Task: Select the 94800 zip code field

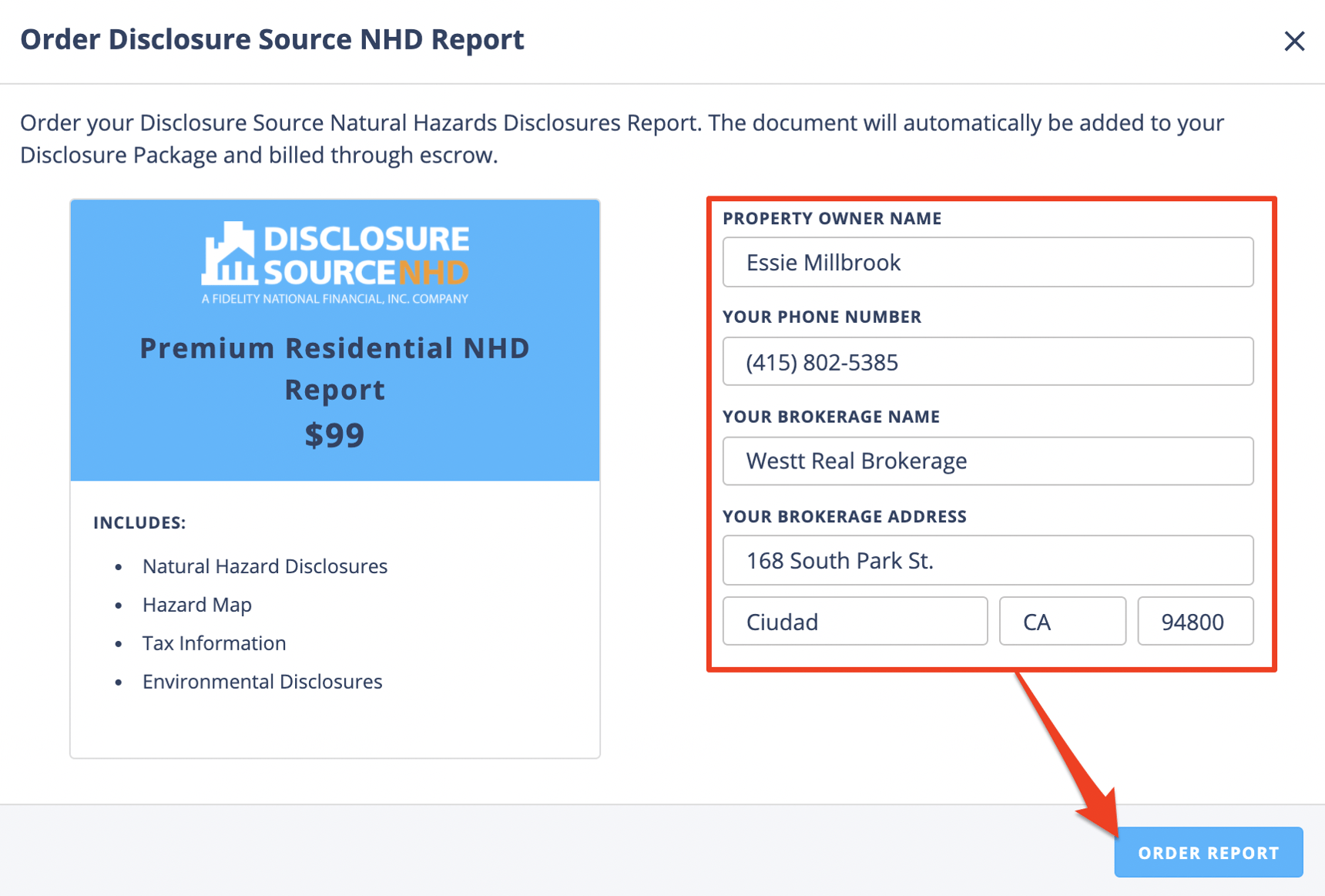Action: coord(1196,621)
